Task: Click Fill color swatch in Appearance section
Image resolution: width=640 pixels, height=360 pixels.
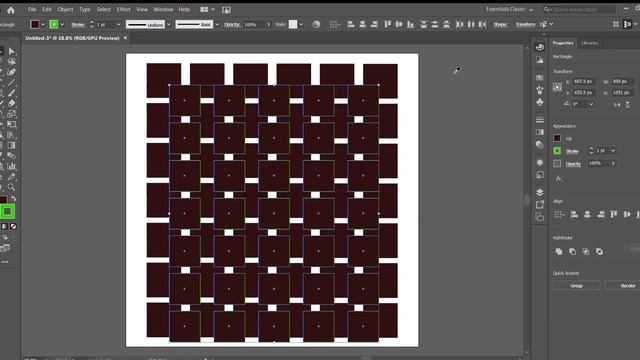Action: tap(557, 138)
